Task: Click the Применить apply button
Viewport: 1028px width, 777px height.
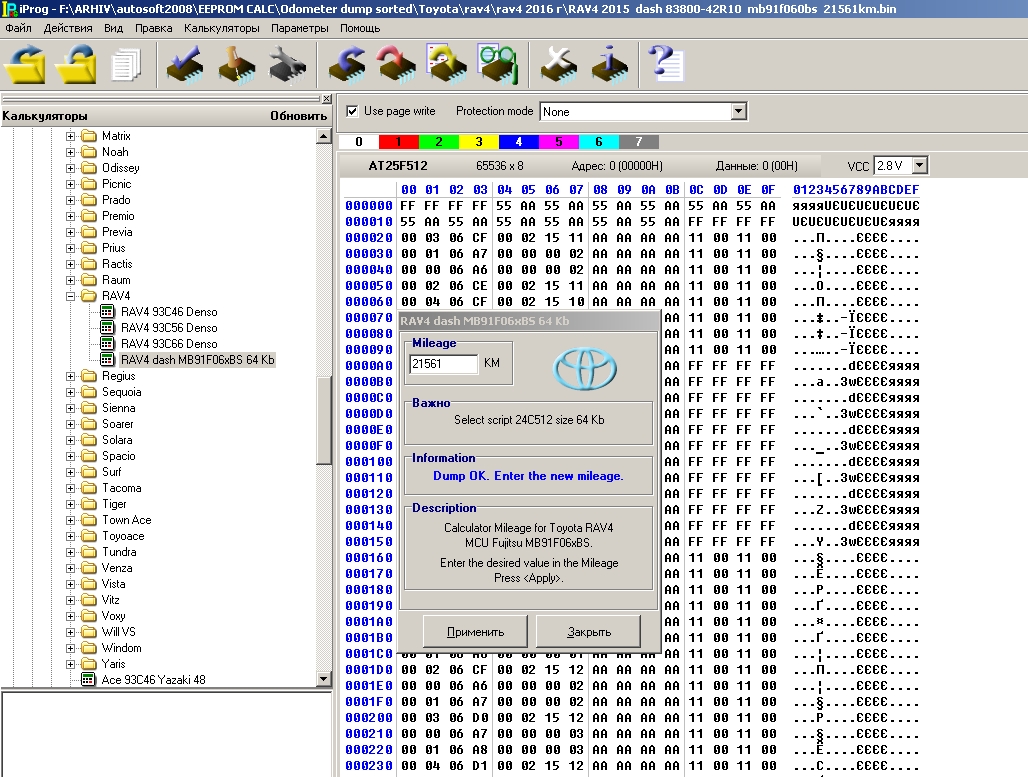Action: [475, 631]
